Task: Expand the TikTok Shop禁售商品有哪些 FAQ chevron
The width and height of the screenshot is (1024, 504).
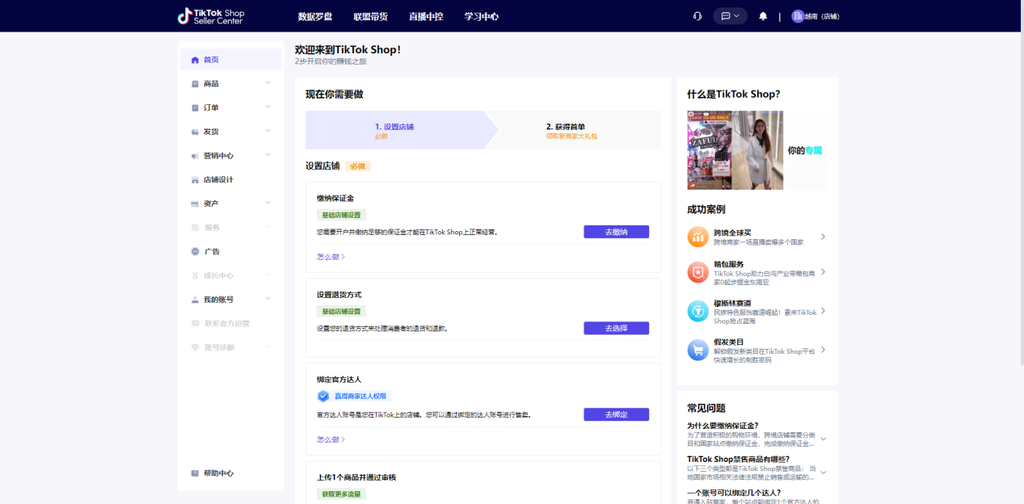Action: (823, 472)
